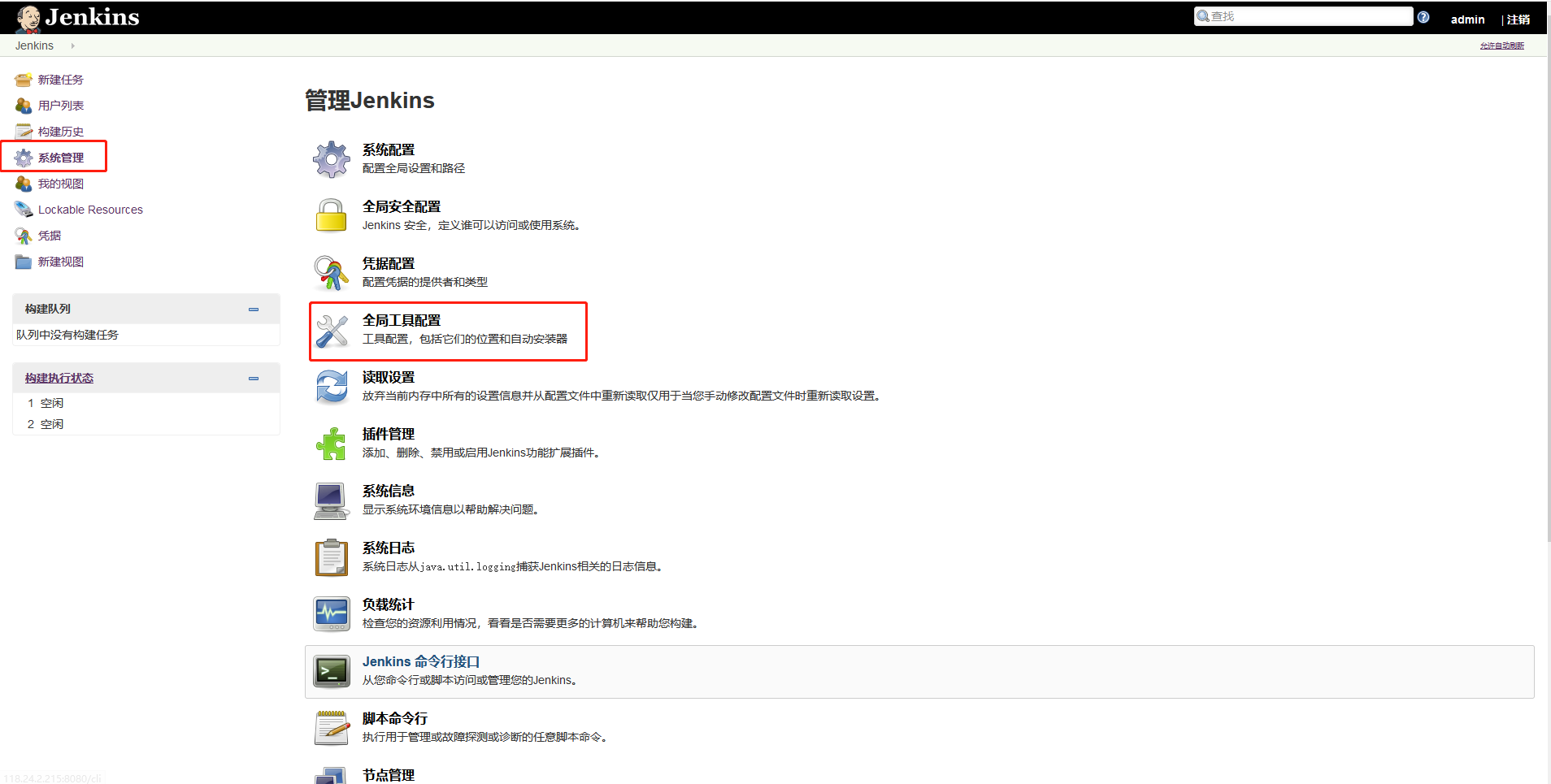Click the clipboard icon for 系统日志
The height and width of the screenshot is (784, 1551).
click(x=332, y=557)
